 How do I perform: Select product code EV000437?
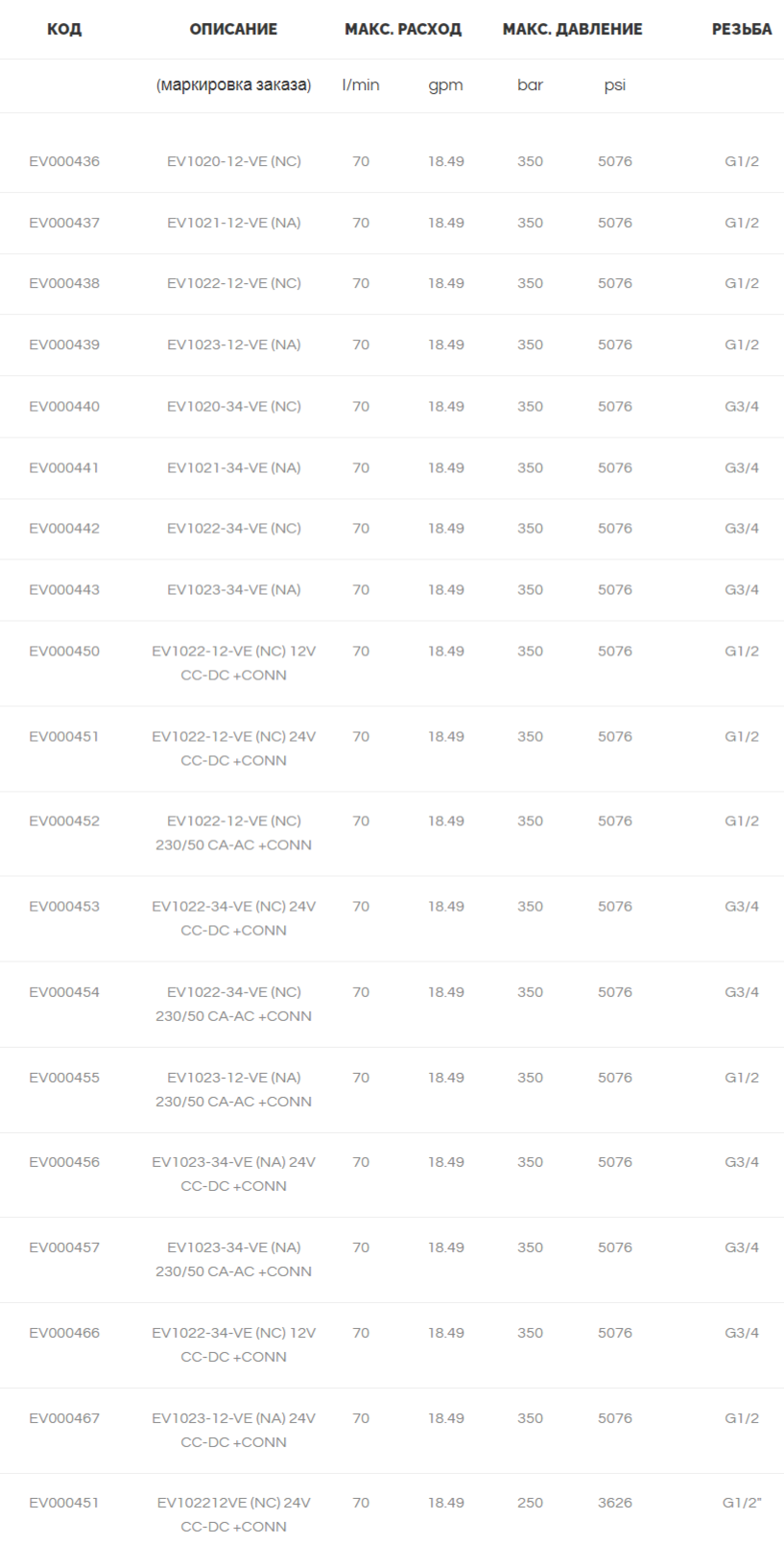click(64, 223)
